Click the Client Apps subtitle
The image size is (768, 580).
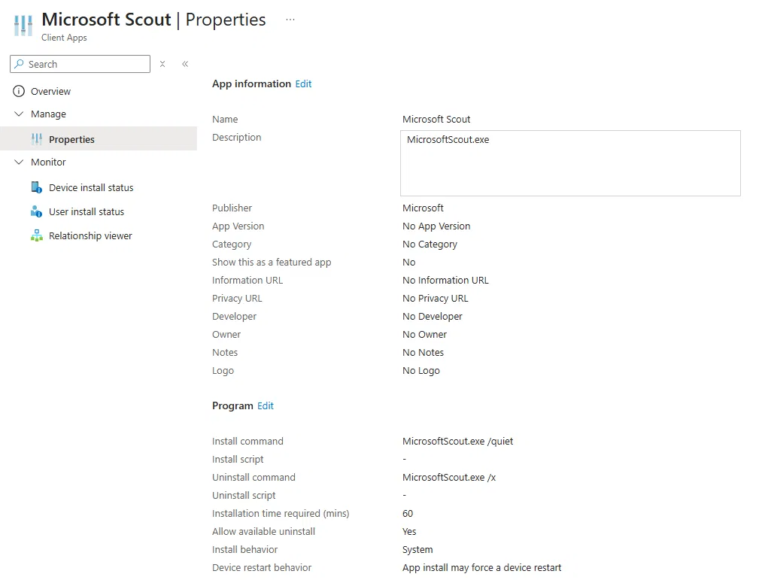tap(64, 37)
